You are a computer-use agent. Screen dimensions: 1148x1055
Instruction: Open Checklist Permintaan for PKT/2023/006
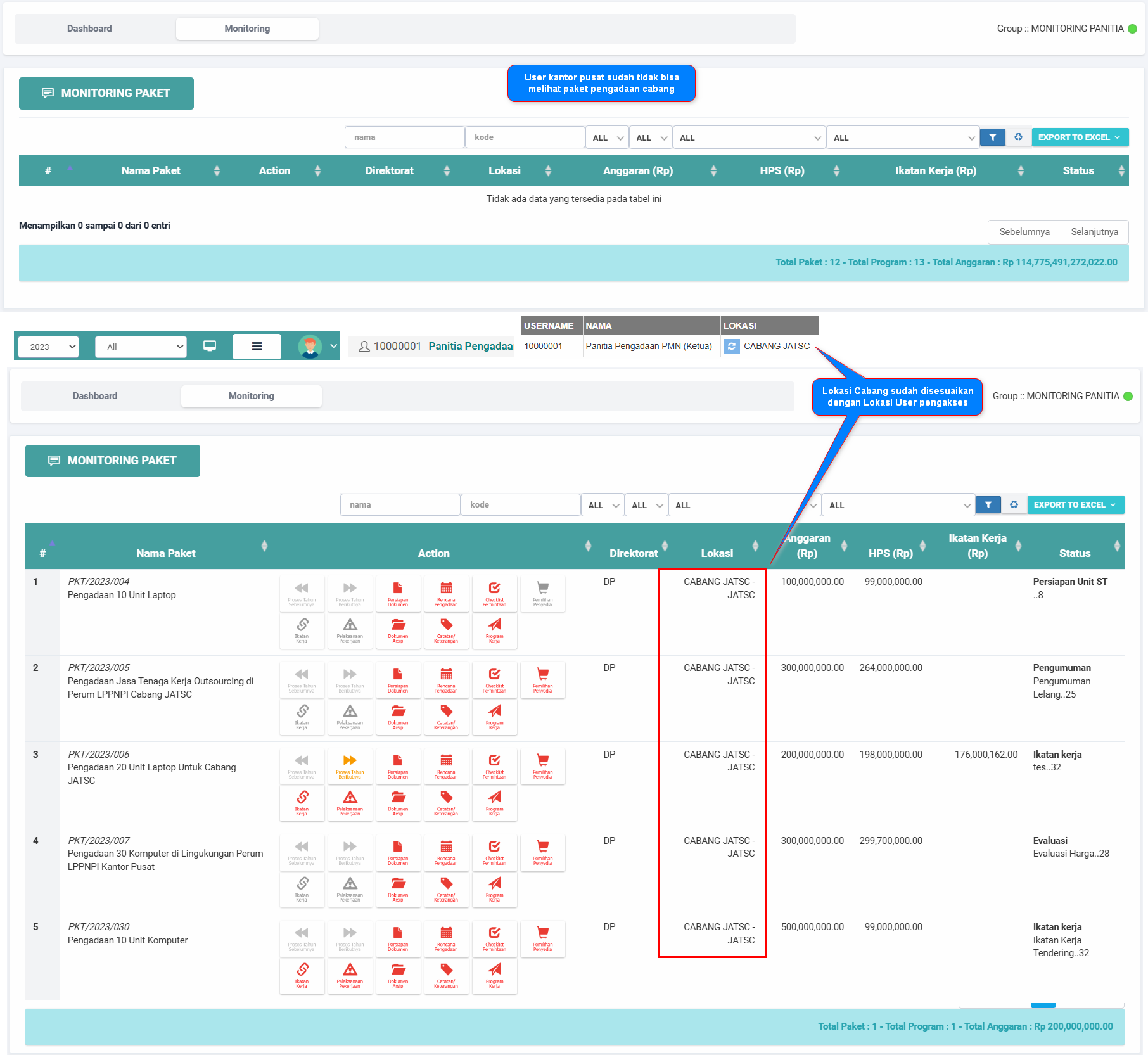pyautogui.click(x=494, y=766)
